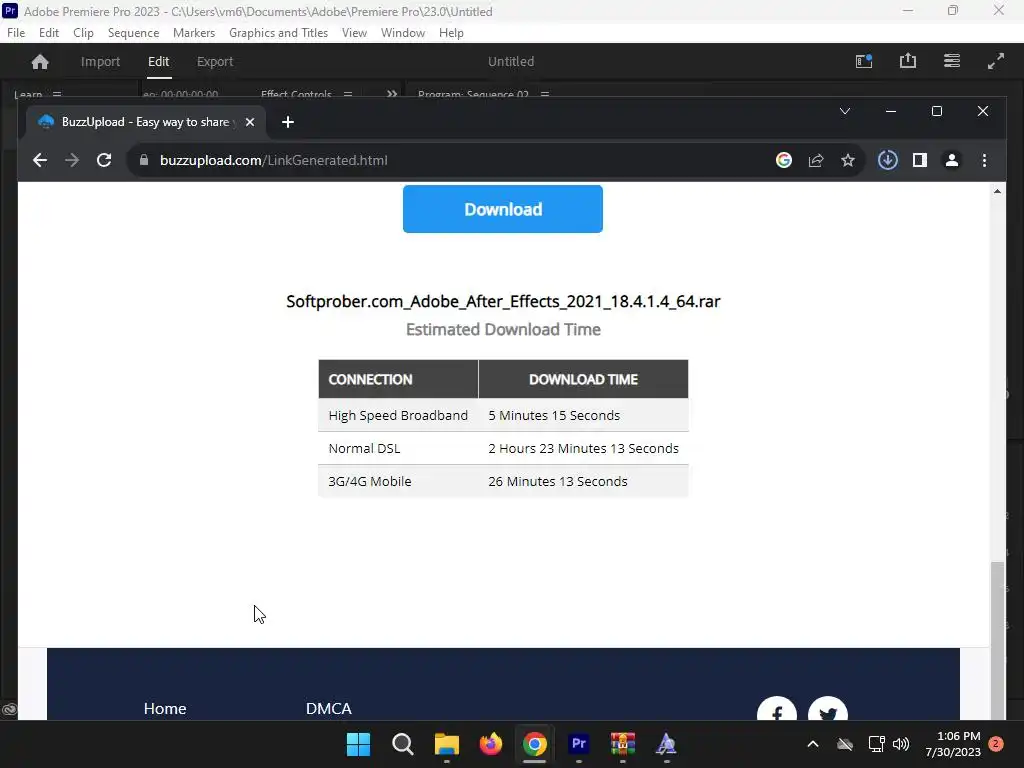The image size is (1024, 768).
Task: Click the Home footer link
Action: (x=165, y=709)
